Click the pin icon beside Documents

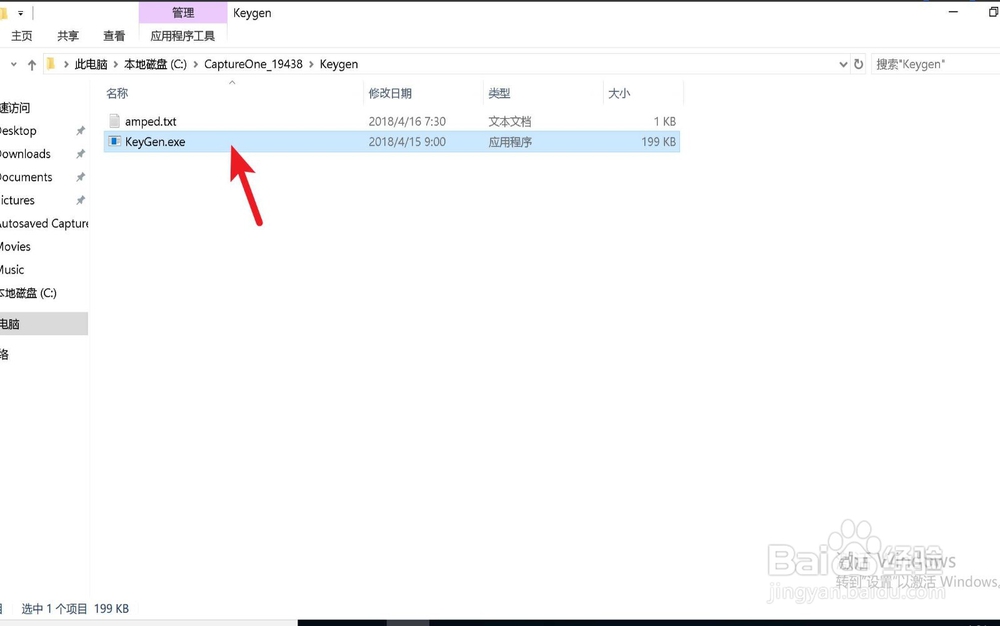pyautogui.click(x=80, y=177)
